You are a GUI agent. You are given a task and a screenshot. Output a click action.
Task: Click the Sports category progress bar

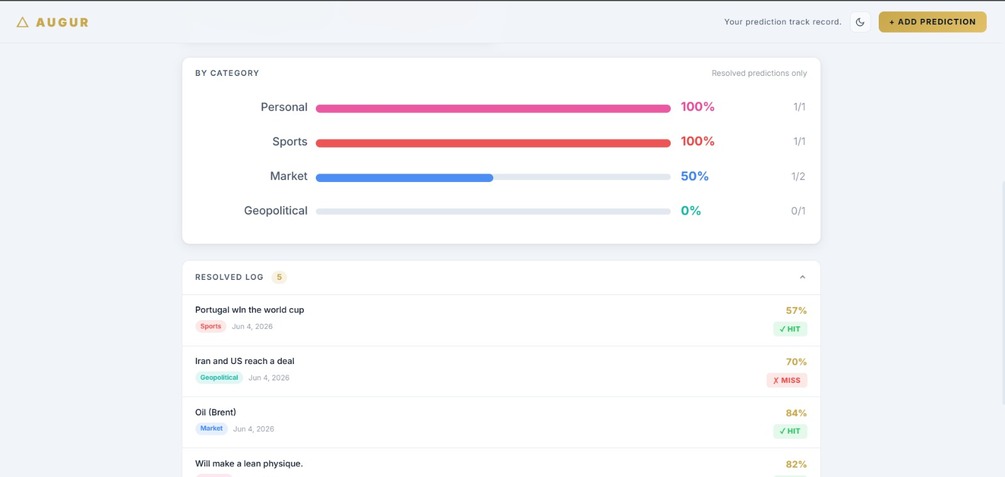(493, 143)
